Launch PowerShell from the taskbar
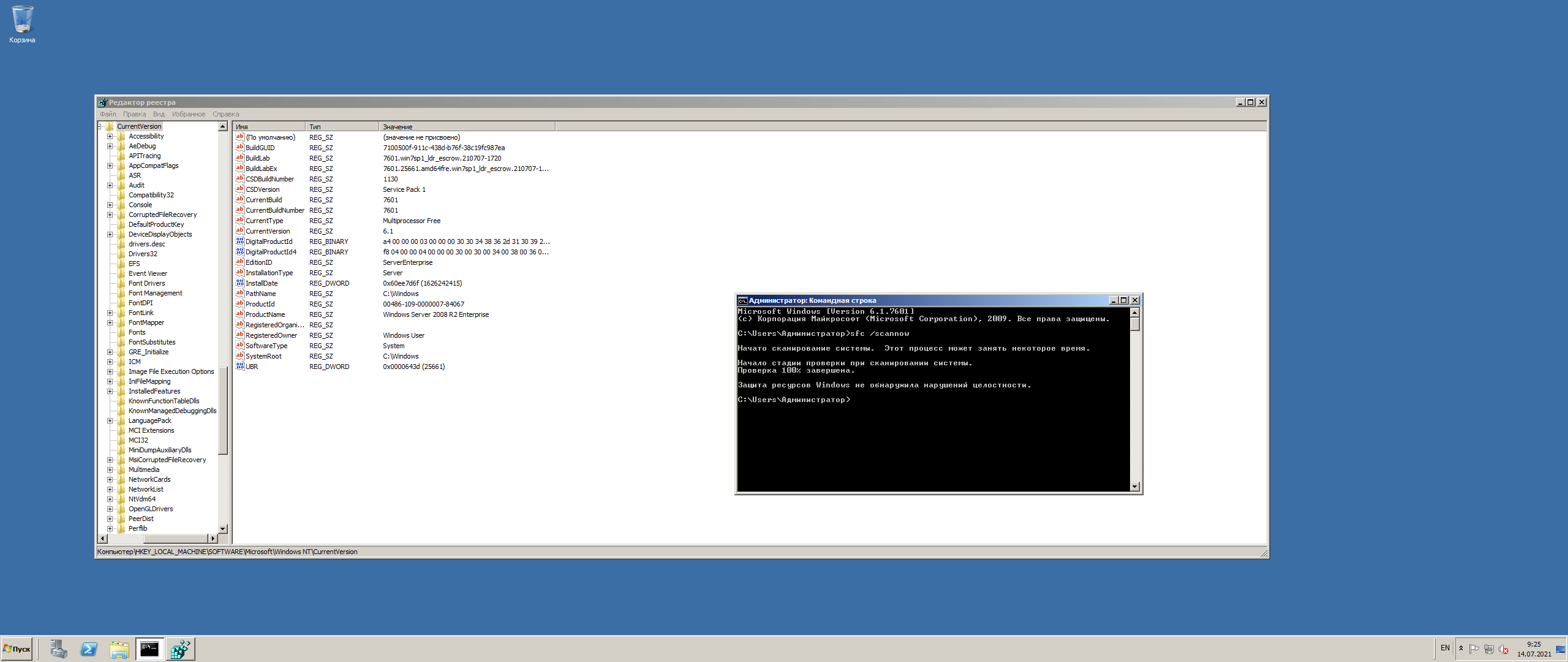This screenshot has height=662, width=1568. 89,649
